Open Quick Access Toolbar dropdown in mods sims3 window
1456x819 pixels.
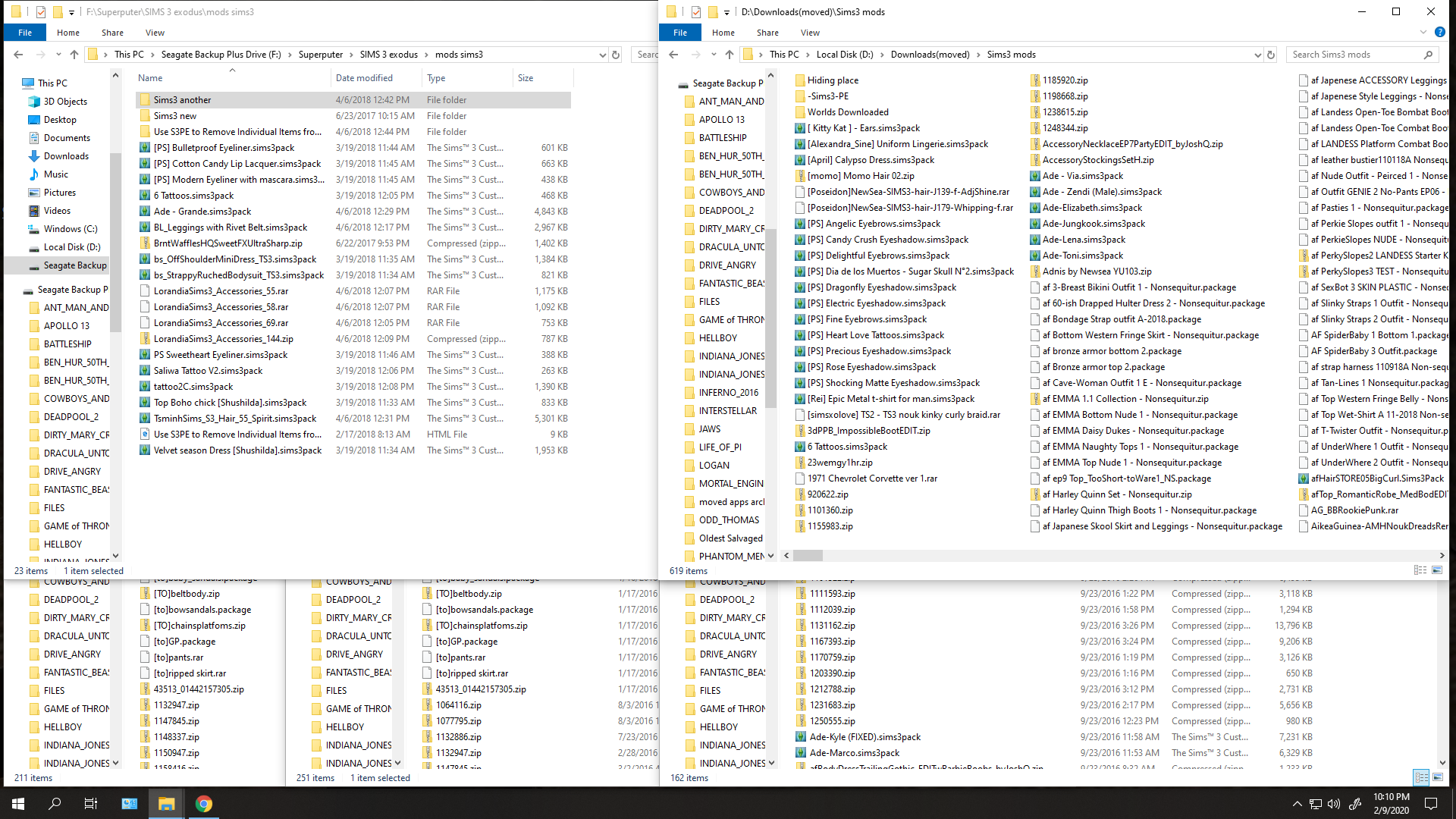pyautogui.click(x=71, y=12)
